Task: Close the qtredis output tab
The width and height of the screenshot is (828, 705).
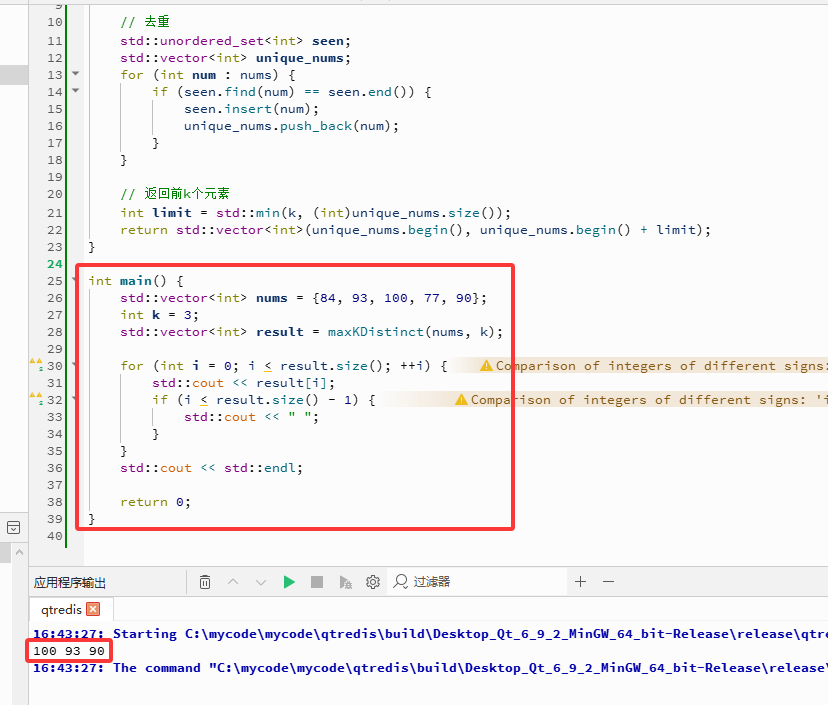Action: coord(93,609)
